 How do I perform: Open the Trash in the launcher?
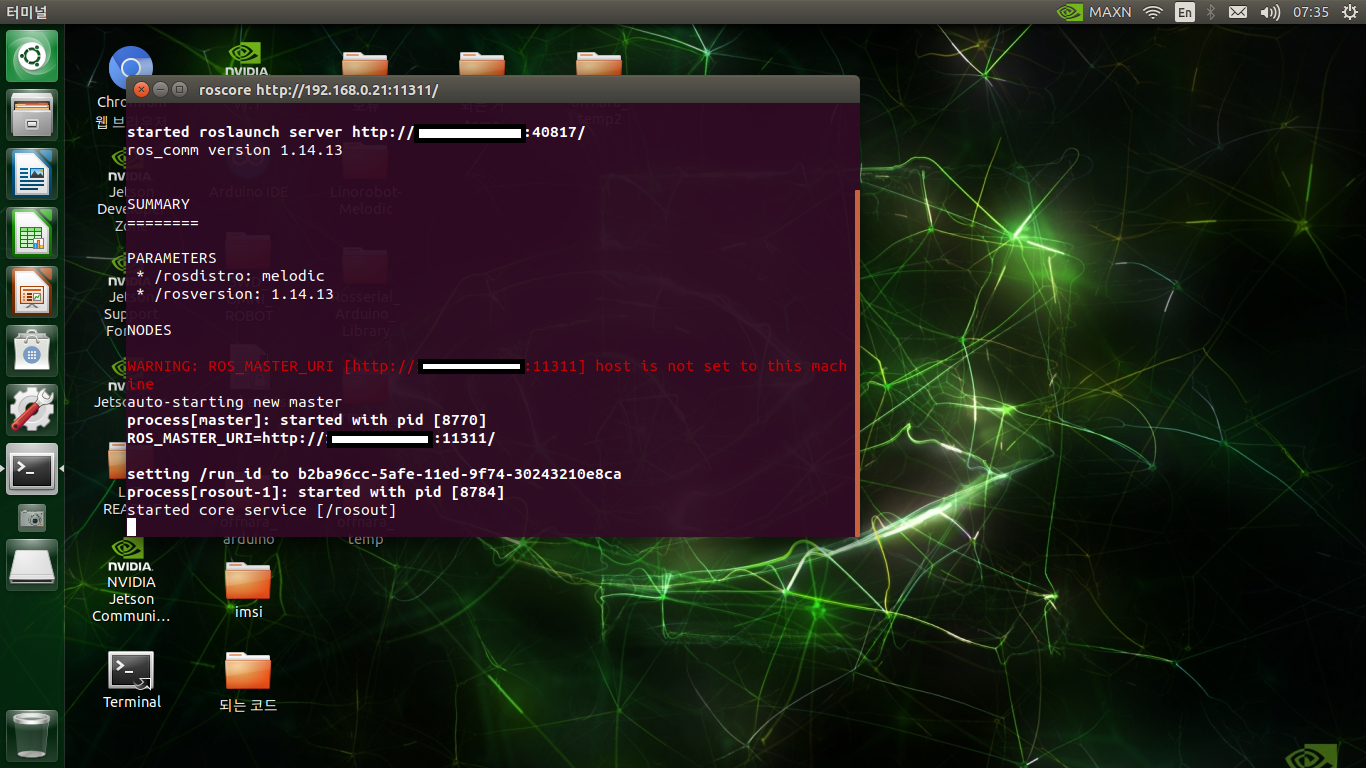pos(33,736)
